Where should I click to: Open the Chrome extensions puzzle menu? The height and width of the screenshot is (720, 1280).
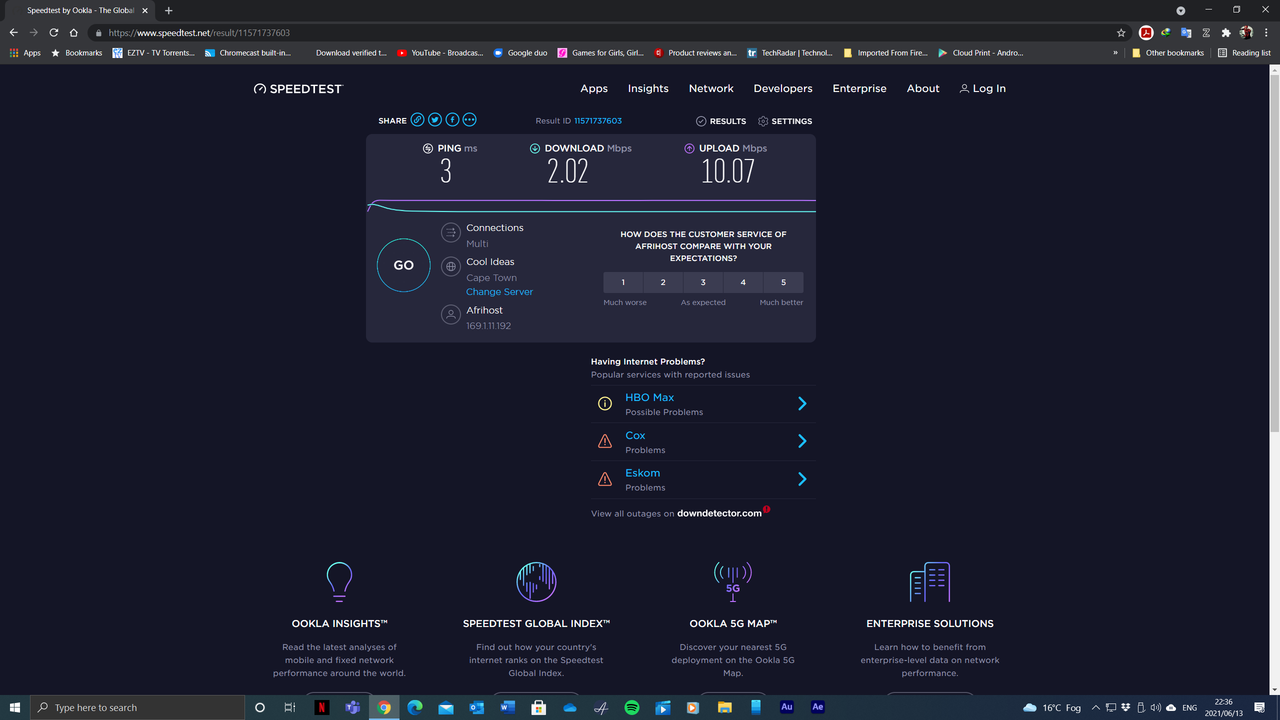(1226, 33)
